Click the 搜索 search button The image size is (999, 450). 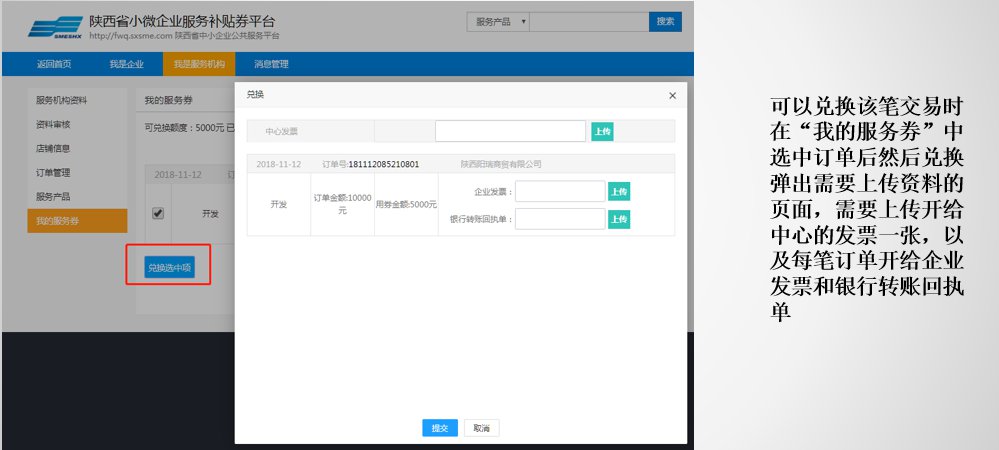(x=665, y=21)
